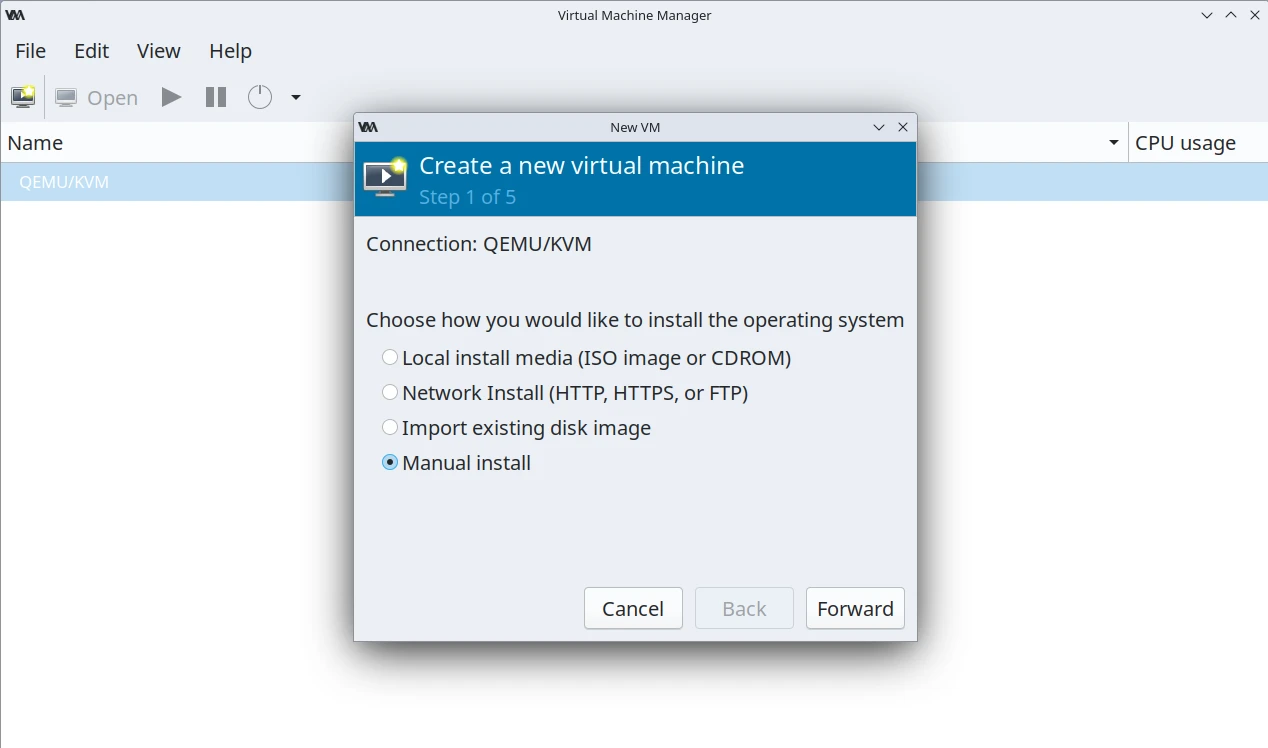This screenshot has width=1268, height=748.
Task: Minimize the New VM dialog
Action: coord(879,127)
